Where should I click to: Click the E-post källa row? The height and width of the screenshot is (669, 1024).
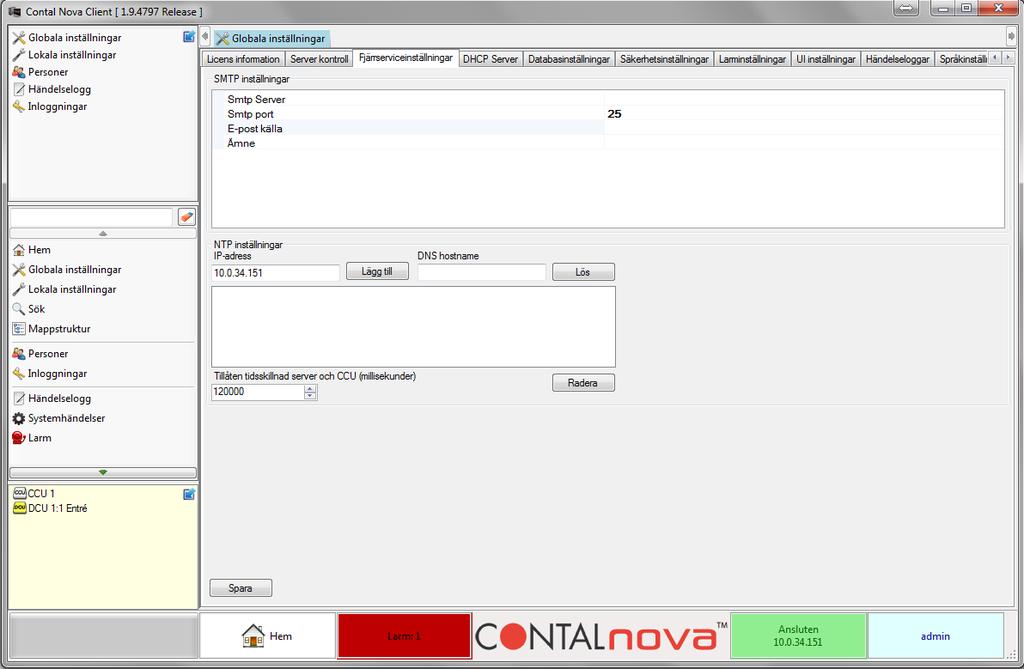pyautogui.click(x=607, y=128)
